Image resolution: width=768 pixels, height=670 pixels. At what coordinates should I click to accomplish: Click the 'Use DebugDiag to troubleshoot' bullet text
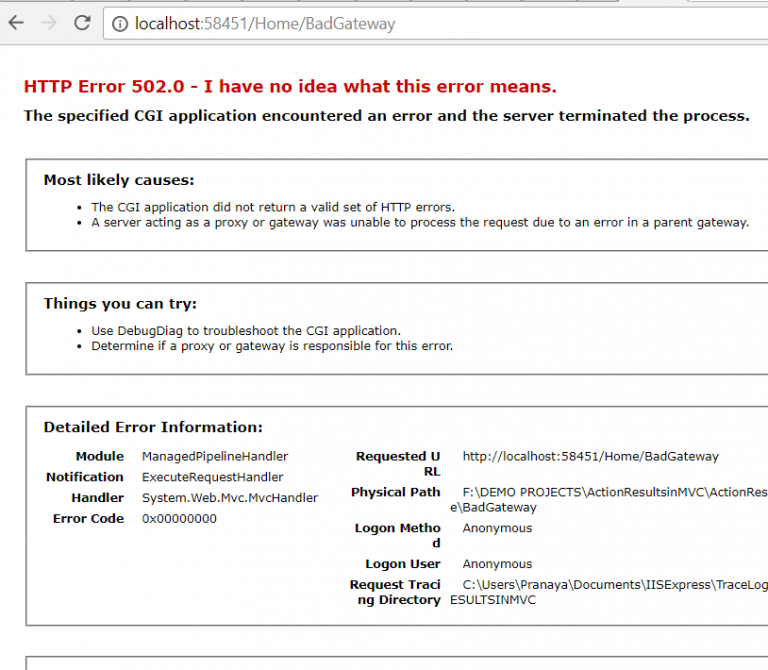coord(245,330)
